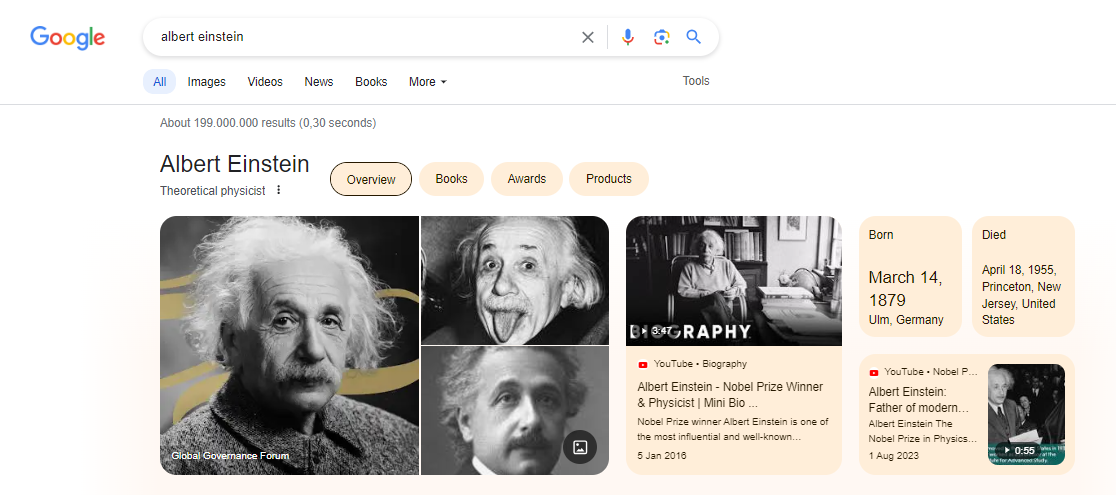Click the blue magnifying glass search icon
Viewport: 1116px width, 502px height.
pos(693,37)
